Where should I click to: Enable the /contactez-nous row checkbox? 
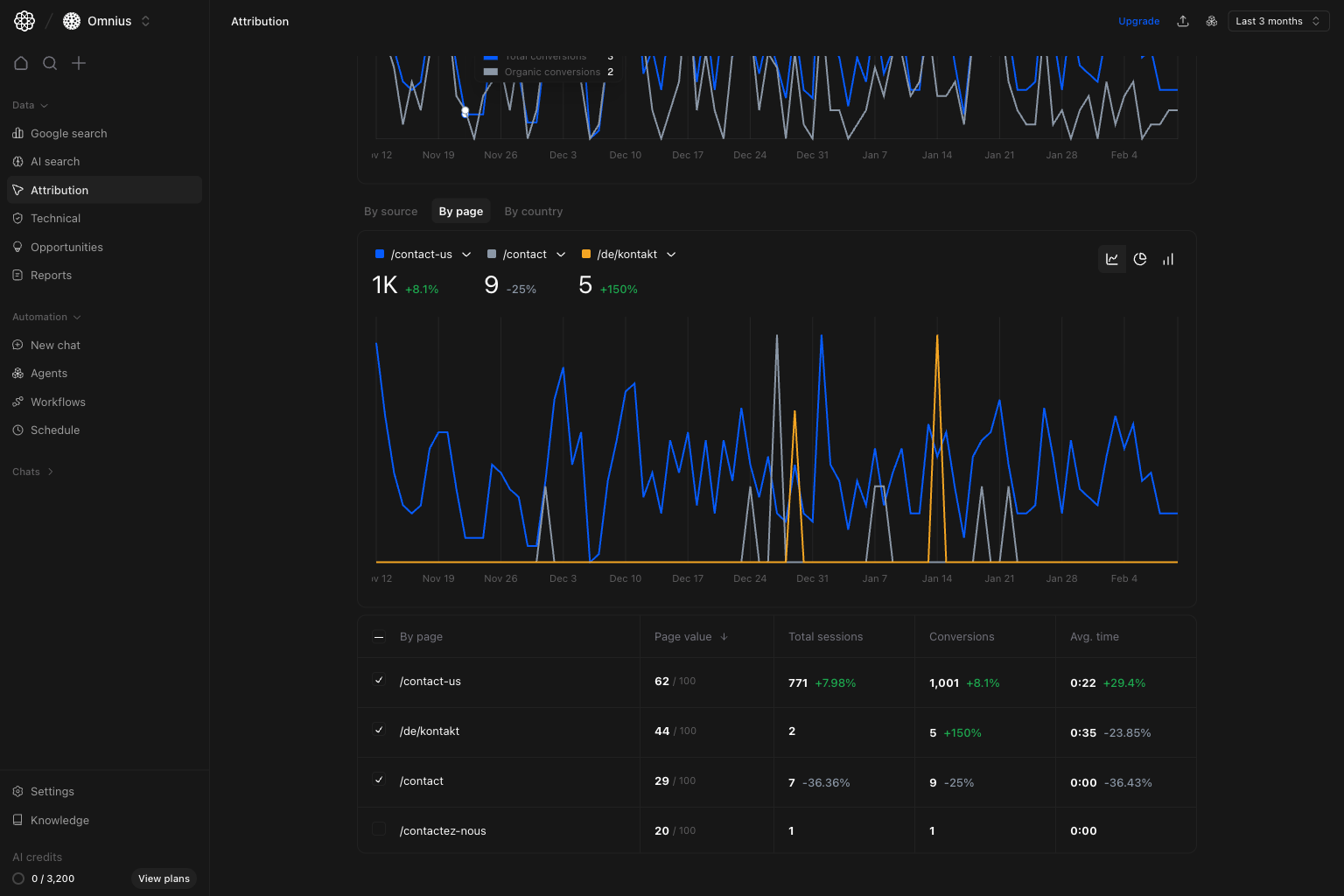pyautogui.click(x=379, y=829)
